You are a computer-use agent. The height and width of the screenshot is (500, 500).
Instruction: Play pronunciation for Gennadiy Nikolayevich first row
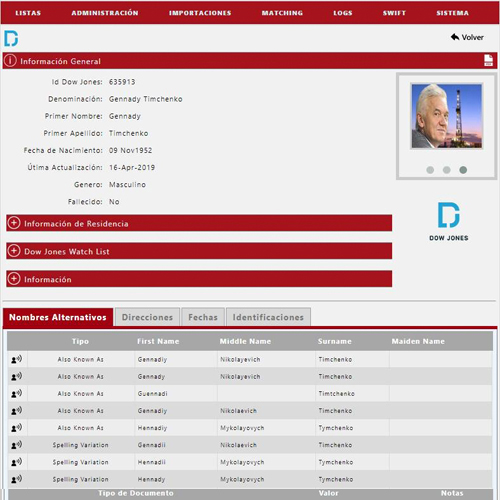17,359
